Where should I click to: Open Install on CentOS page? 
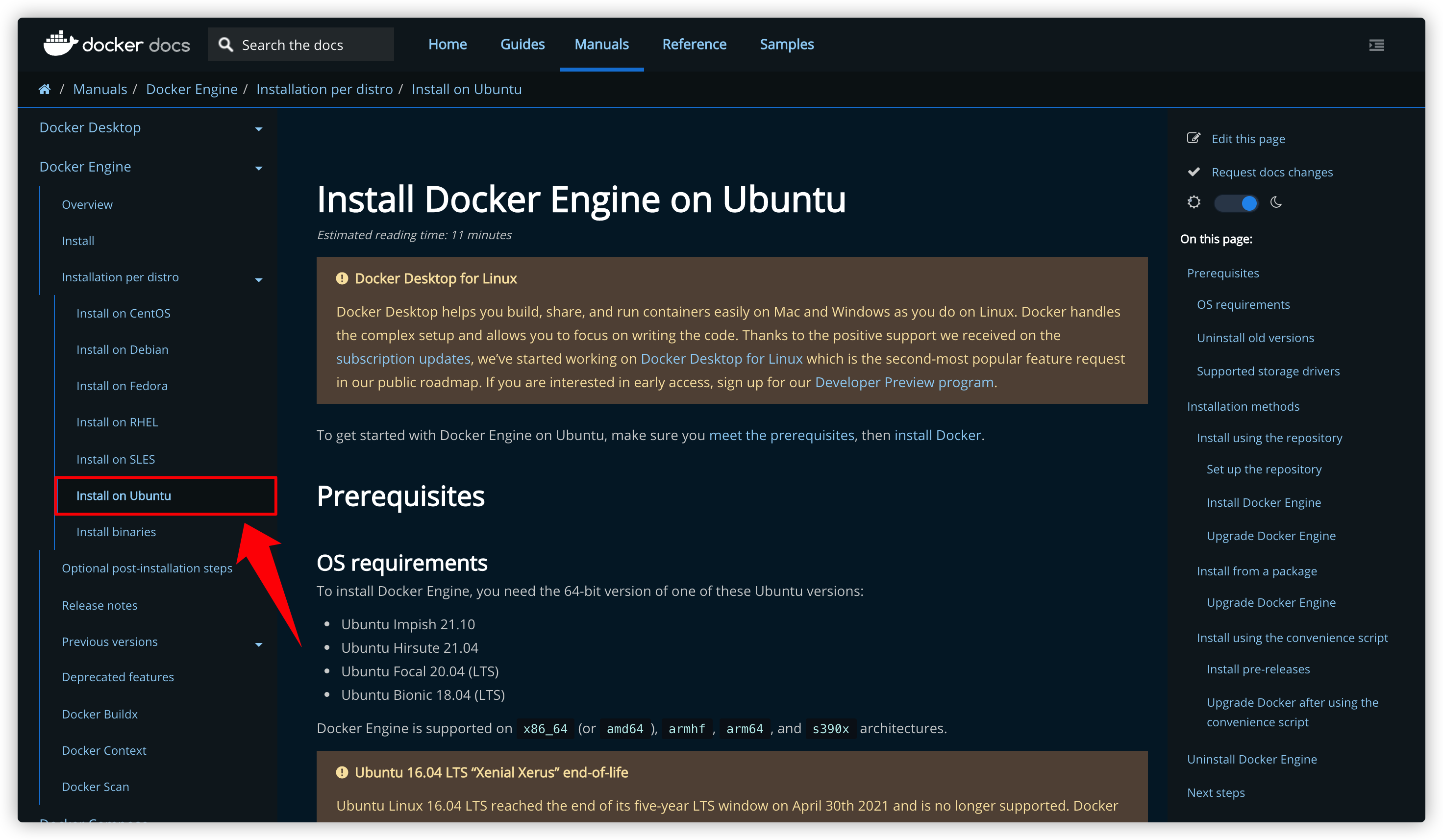pos(124,313)
